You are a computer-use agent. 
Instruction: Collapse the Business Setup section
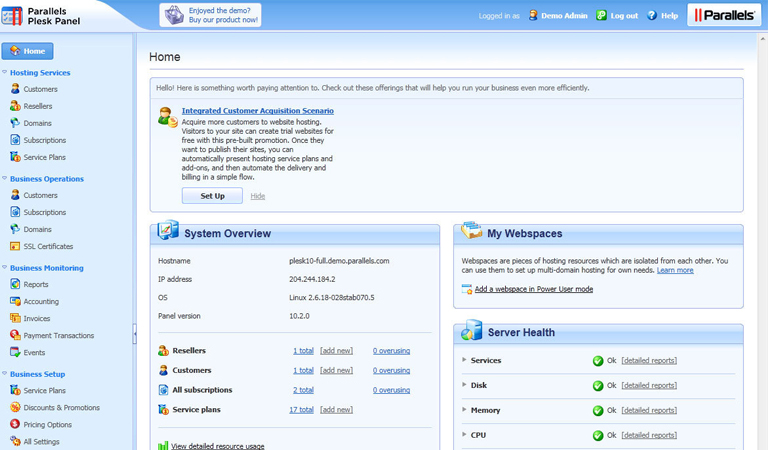4,374
